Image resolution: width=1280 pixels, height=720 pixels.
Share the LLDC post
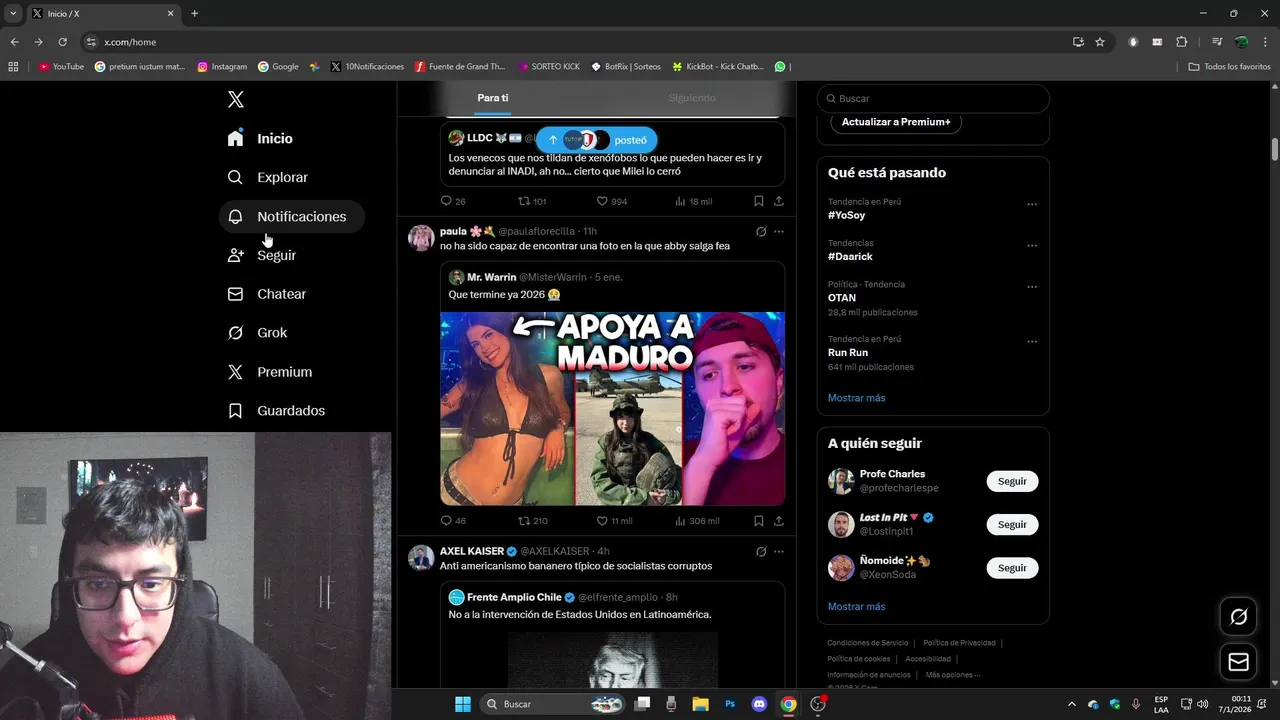coord(779,201)
